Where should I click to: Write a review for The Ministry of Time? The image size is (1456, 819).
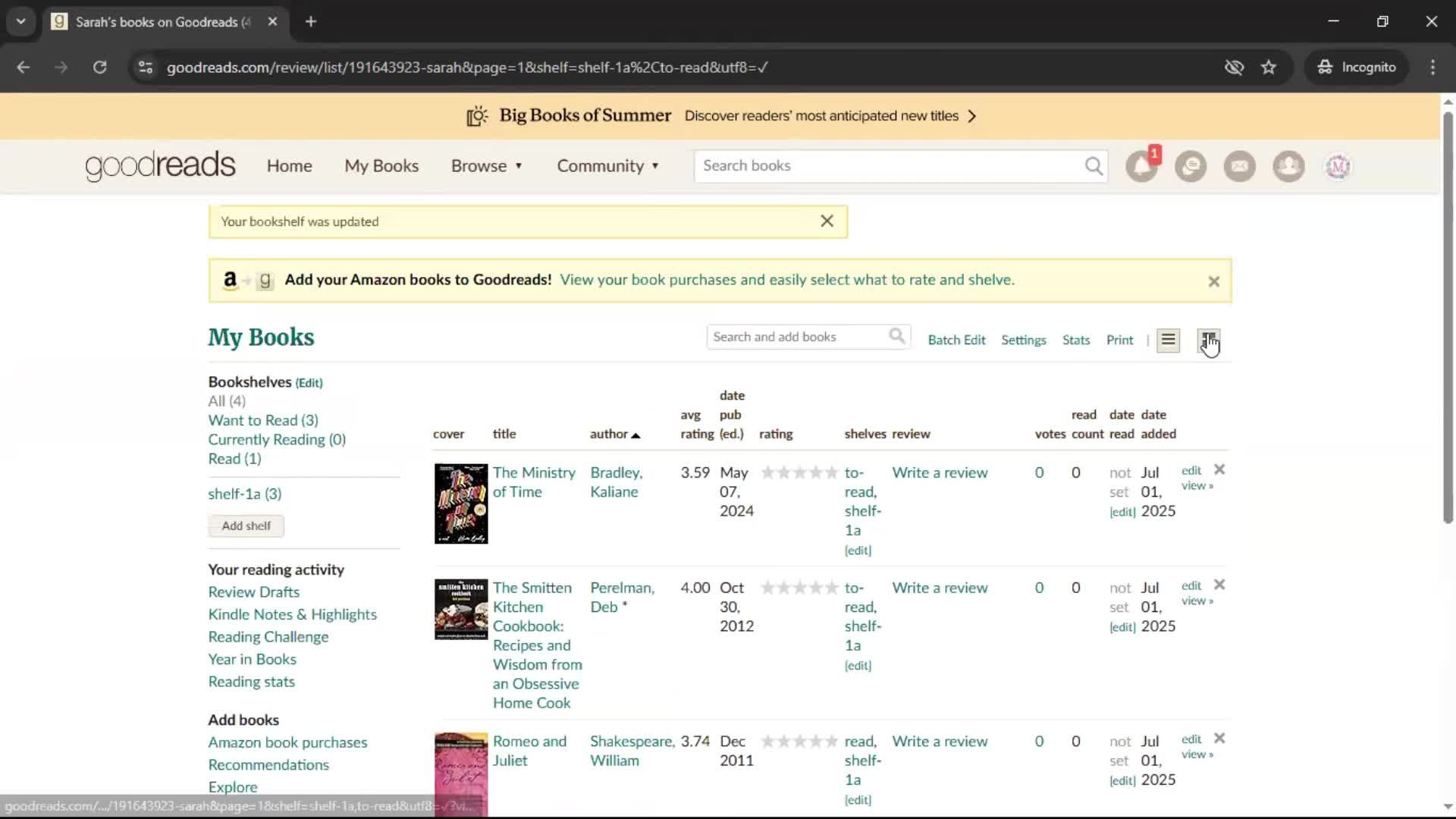[x=940, y=472]
